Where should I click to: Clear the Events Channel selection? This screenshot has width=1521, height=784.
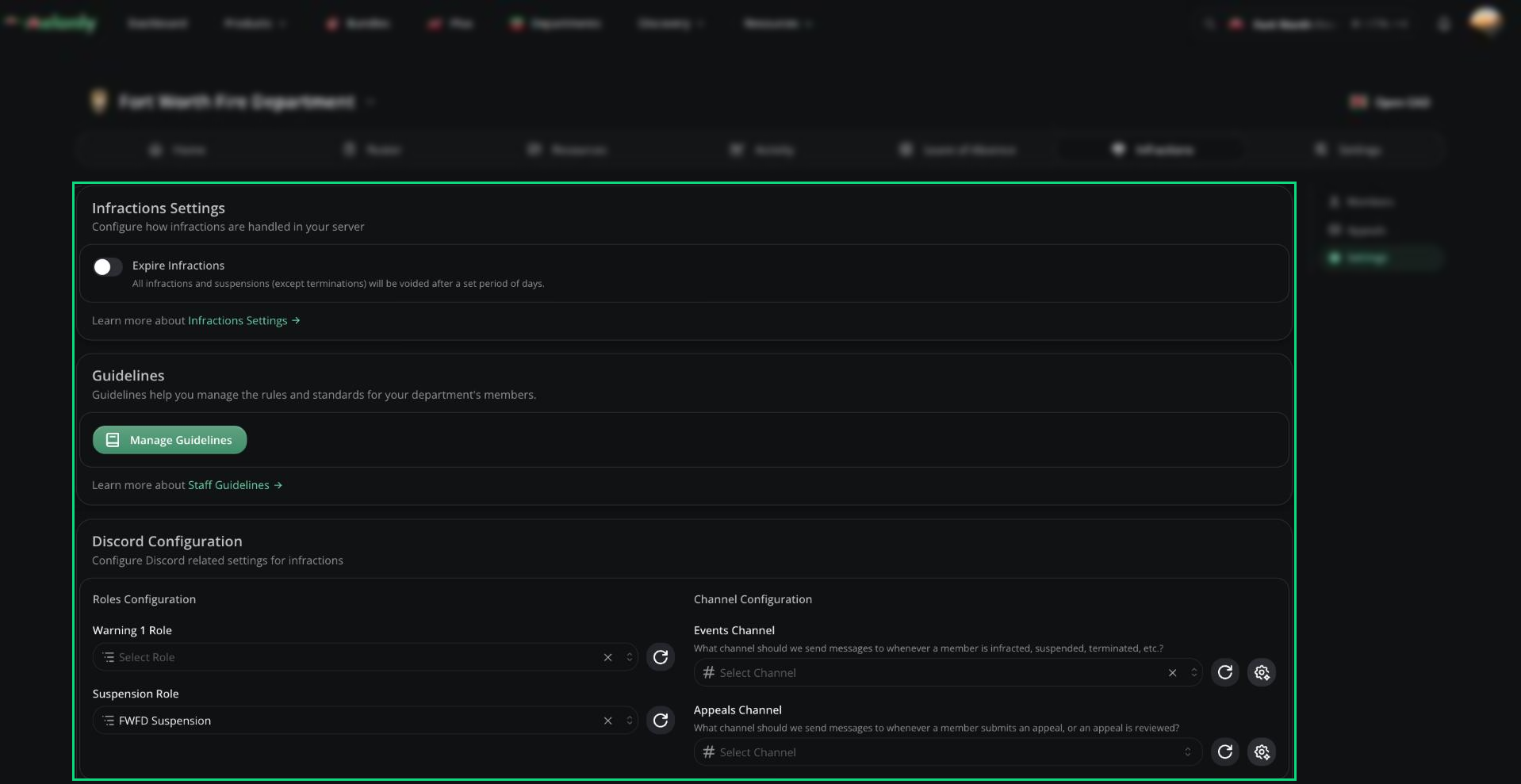pyautogui.click(x=1172, y=672)
